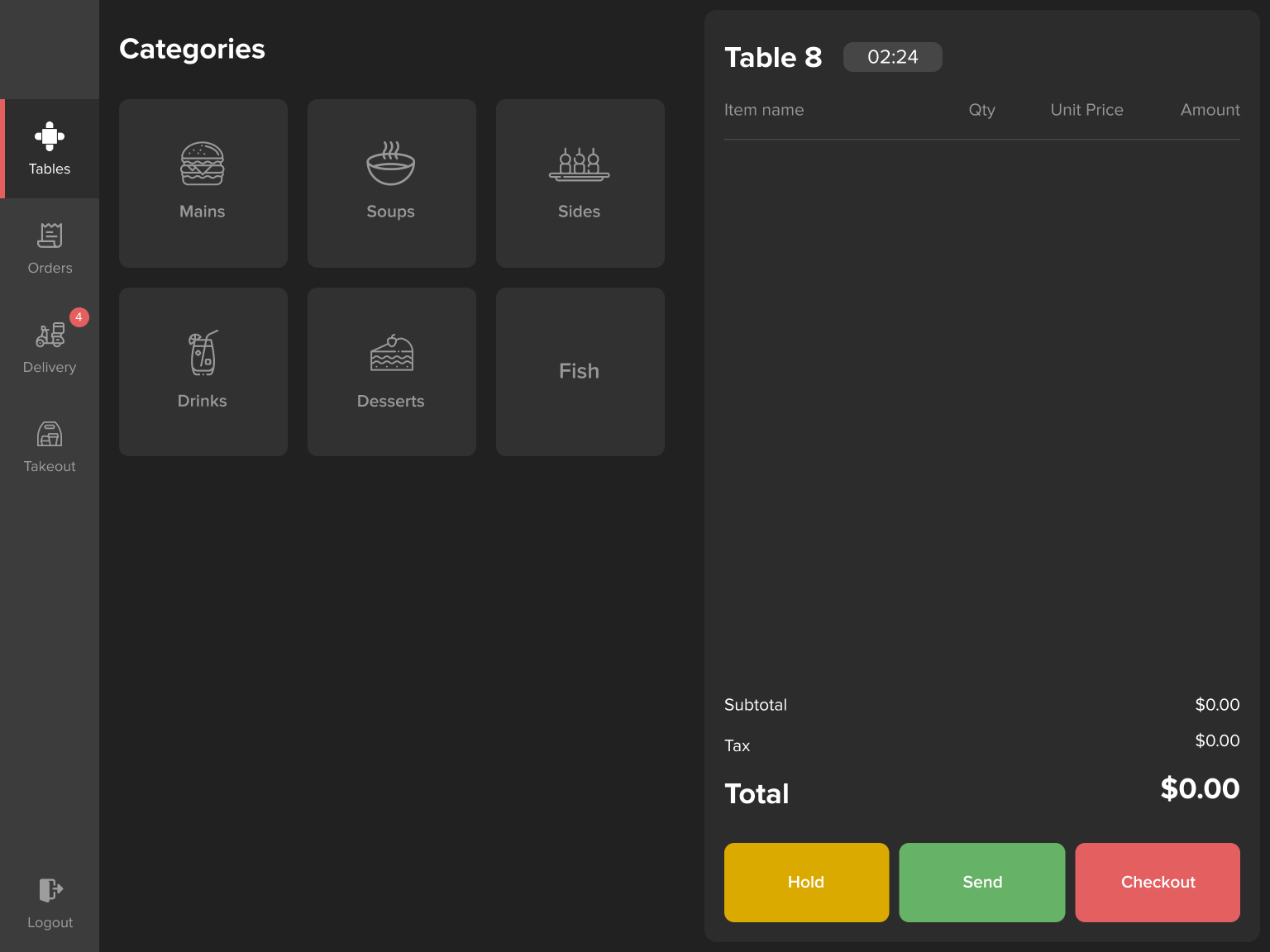Hold the current order
Viewport: 1270px width, 952px height.
pos(806,883)
